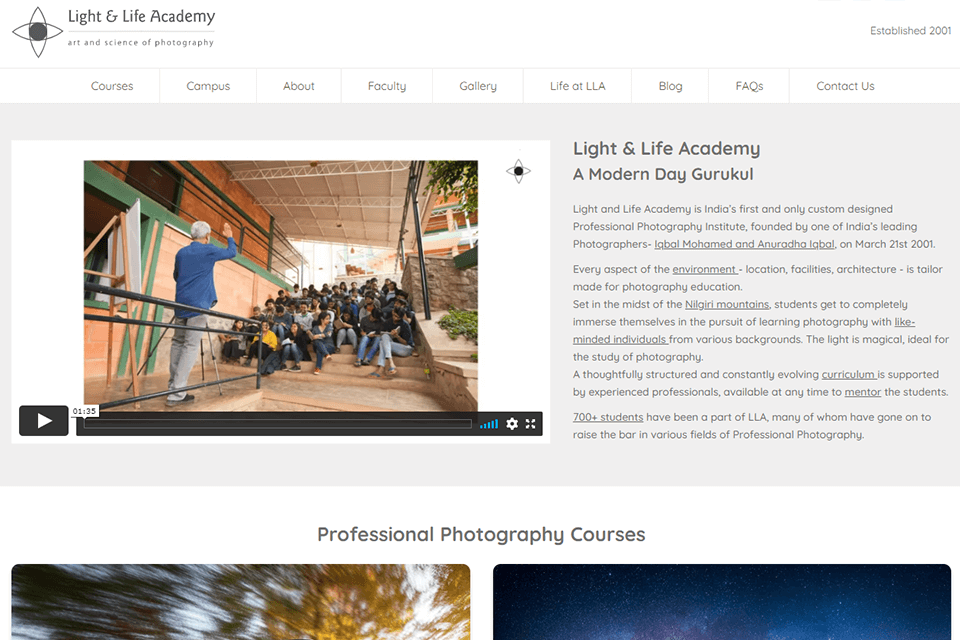Select Life at LLA from navigation

click(x=577, y=86)
